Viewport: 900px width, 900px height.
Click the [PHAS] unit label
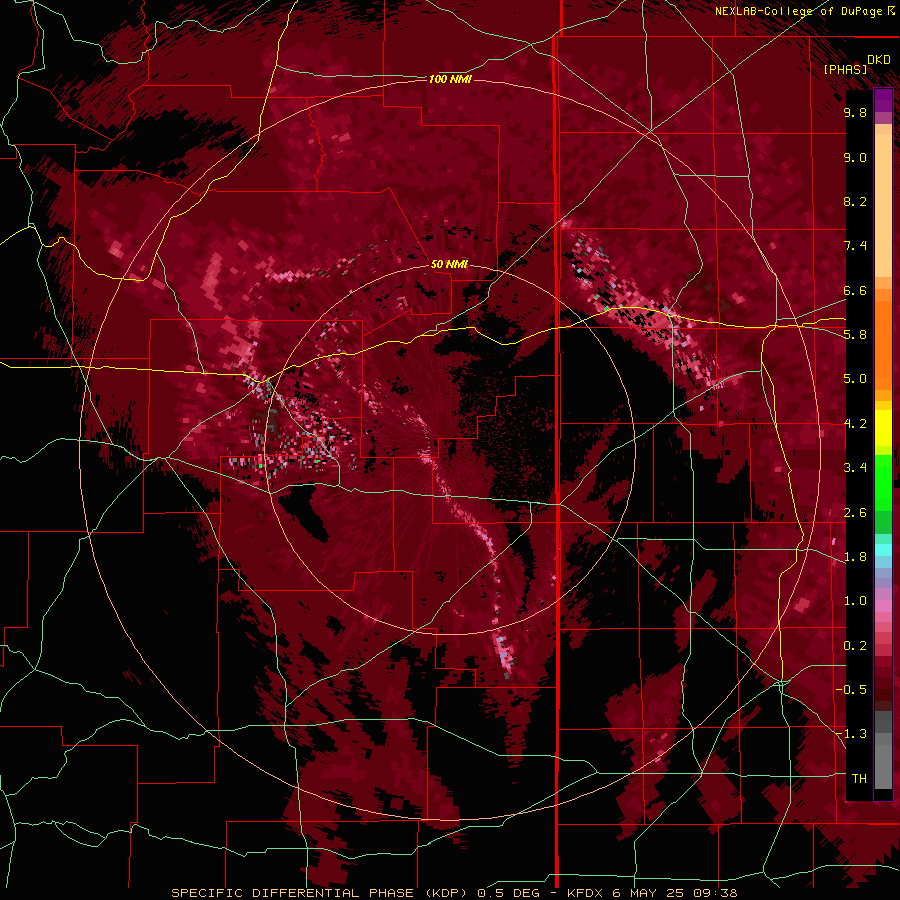[845, 70]
